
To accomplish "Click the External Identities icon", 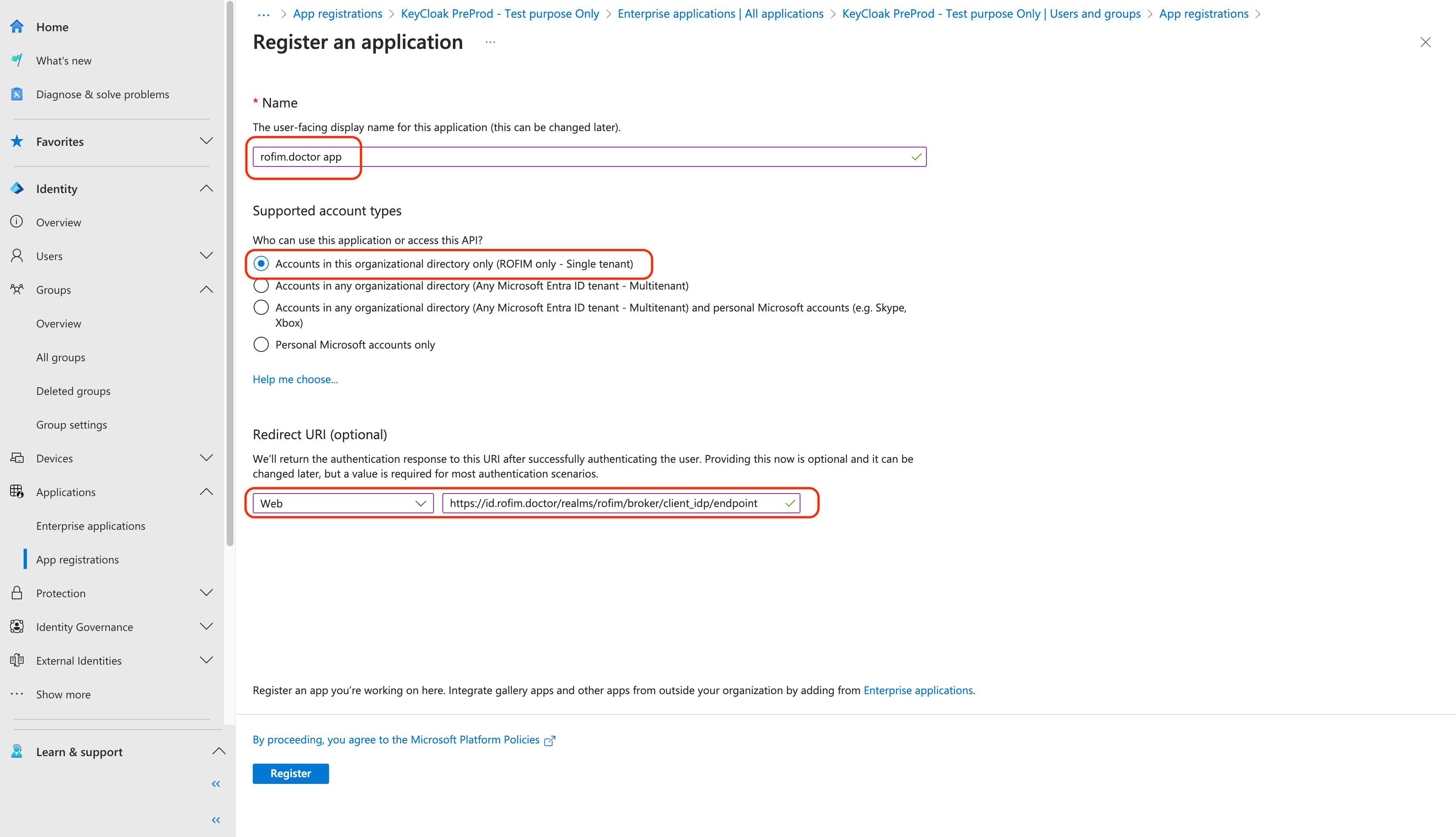I will pos(17,660).
